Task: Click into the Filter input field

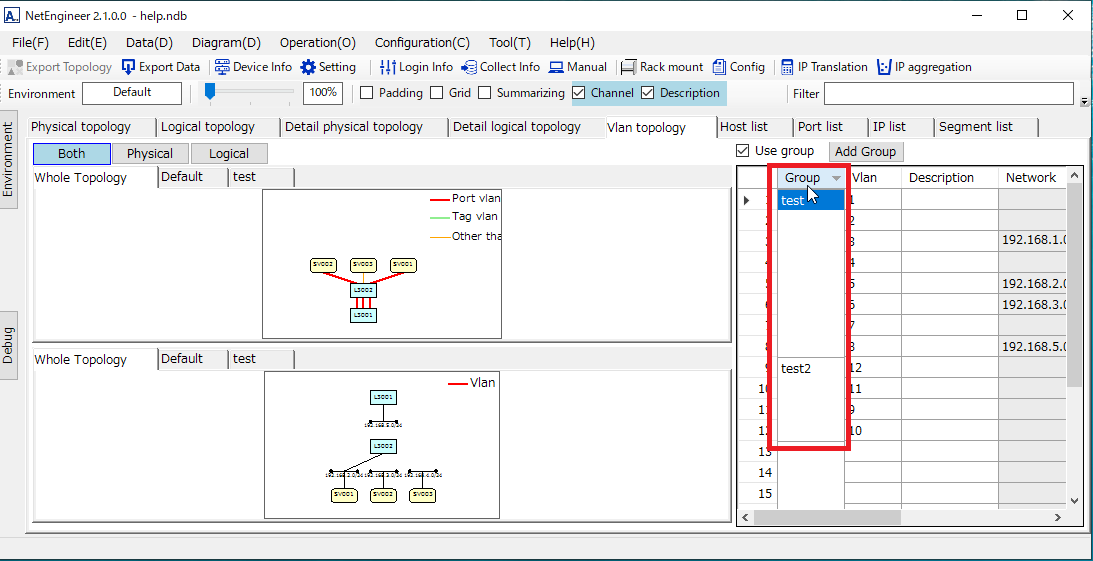Action: click(x=950, y=93)
